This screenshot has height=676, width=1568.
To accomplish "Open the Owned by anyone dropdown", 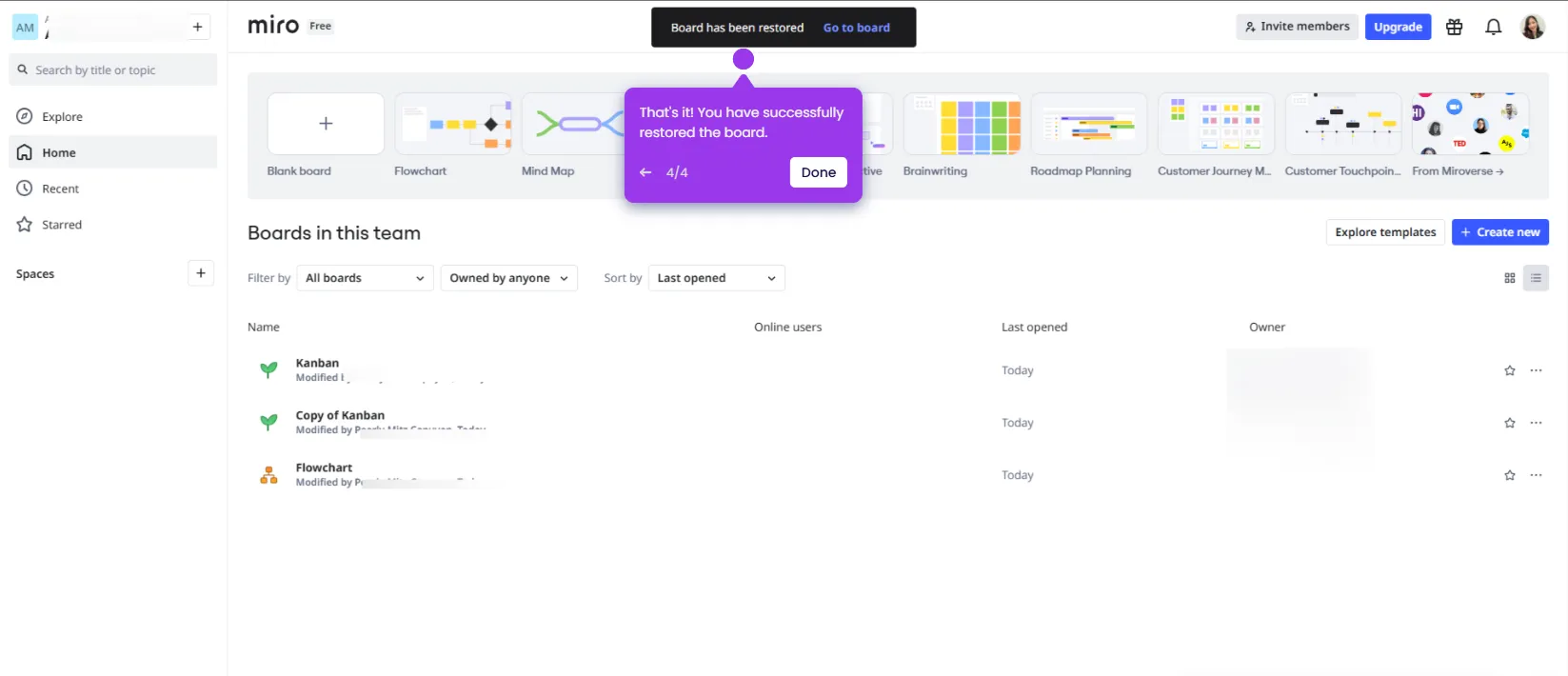I will click(x=508, y=278).
